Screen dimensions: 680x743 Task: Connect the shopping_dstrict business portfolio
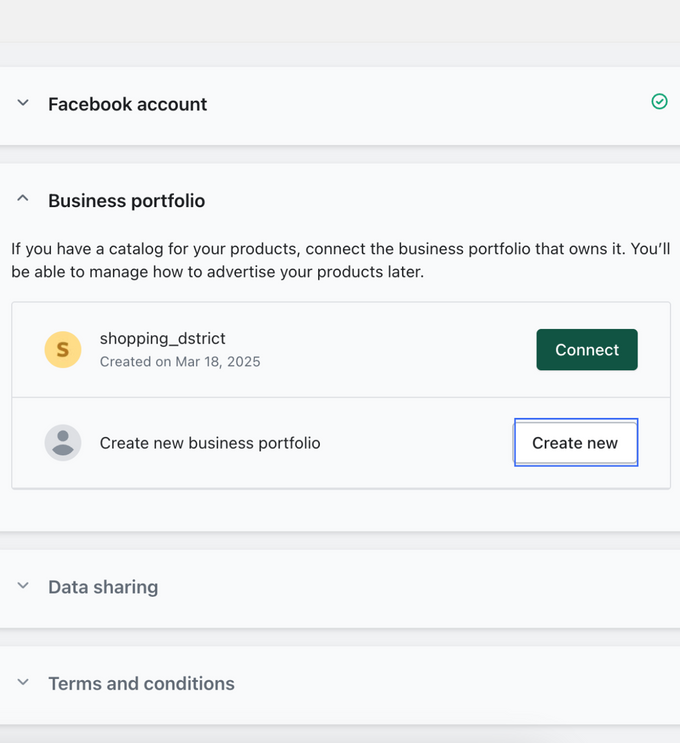click(x=586, y=349)
